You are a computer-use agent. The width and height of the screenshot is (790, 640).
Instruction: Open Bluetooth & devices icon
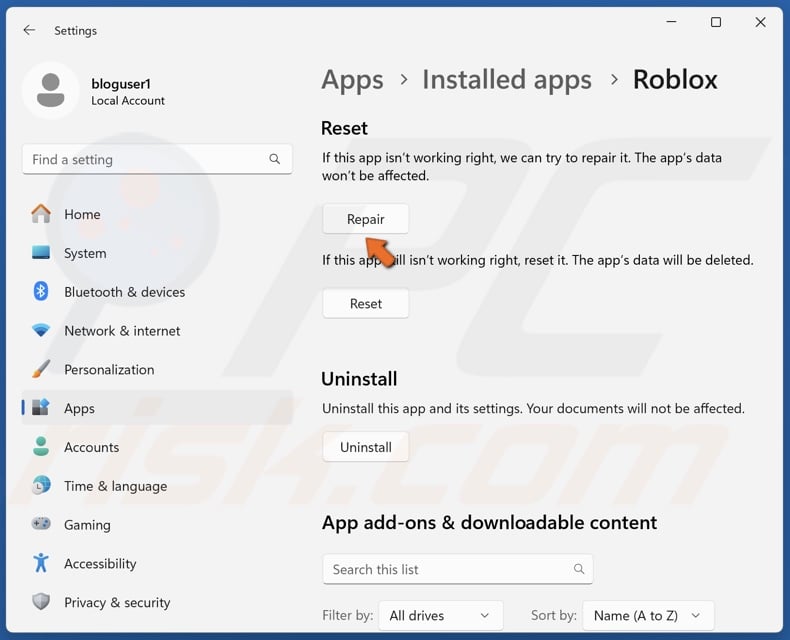(41, 292)
